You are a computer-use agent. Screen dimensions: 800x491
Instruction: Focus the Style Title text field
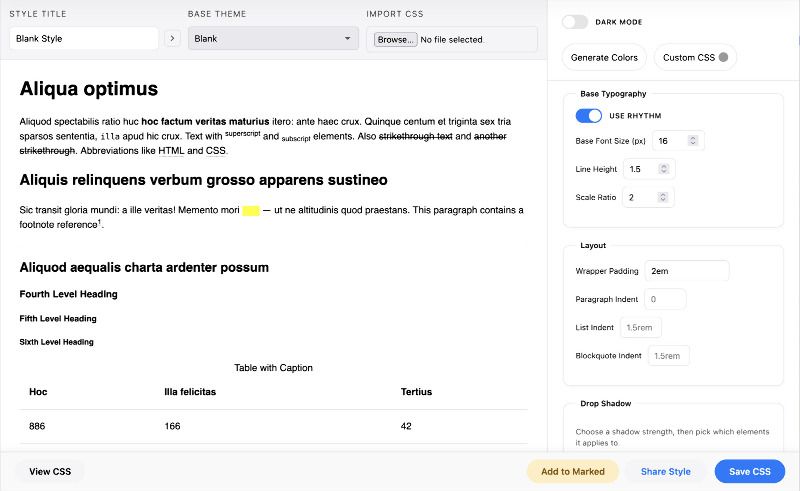[x=84, y=39]
